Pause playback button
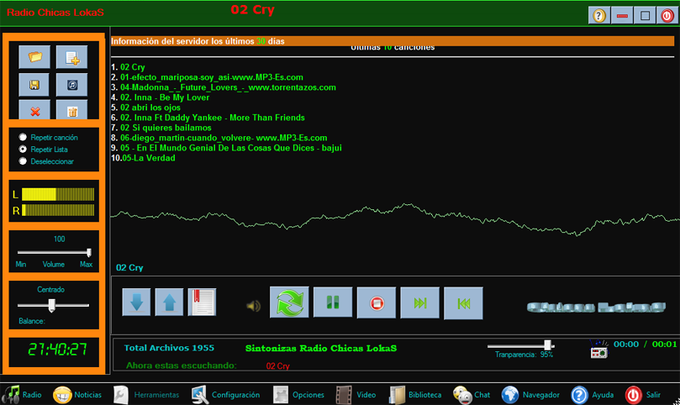 click(x=333, y=302)
